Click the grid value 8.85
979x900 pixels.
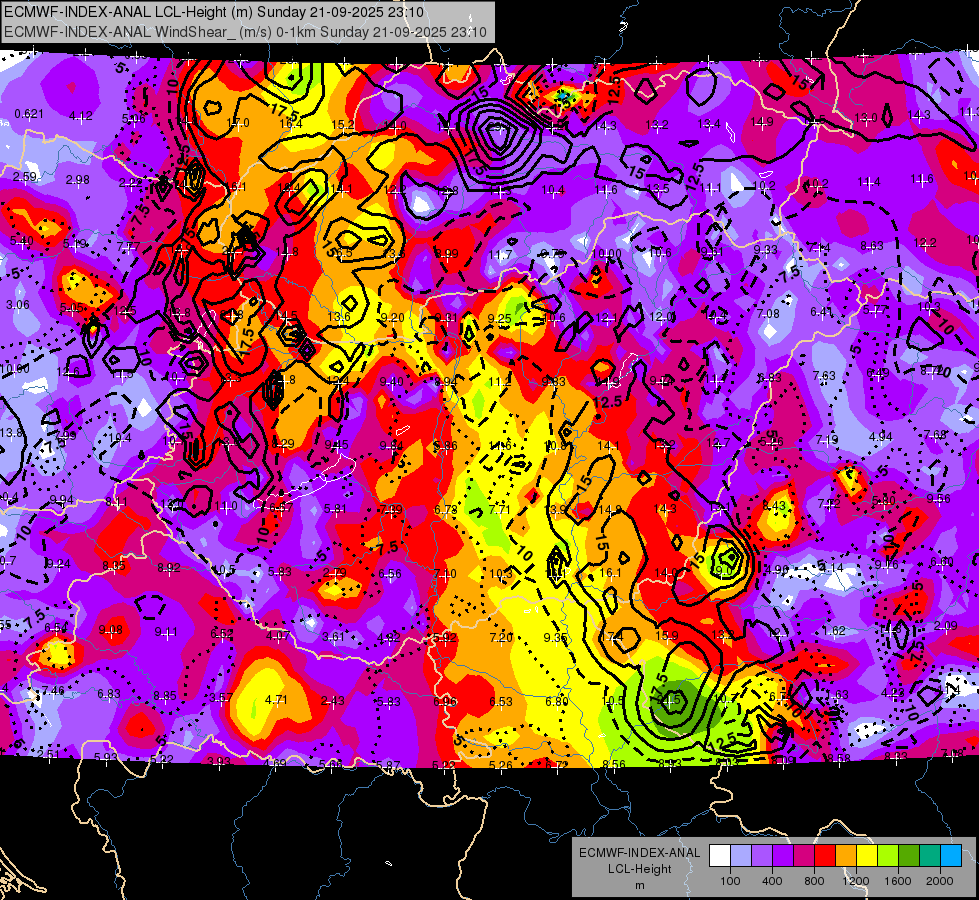tap(165, 695)
